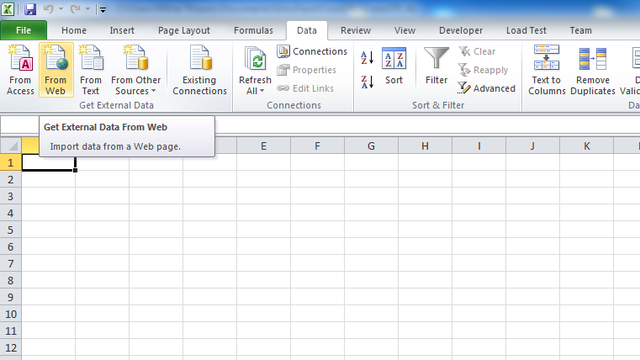640x360 pixels.
Task: Select row 12 header
Action: (x=11, y=348)
